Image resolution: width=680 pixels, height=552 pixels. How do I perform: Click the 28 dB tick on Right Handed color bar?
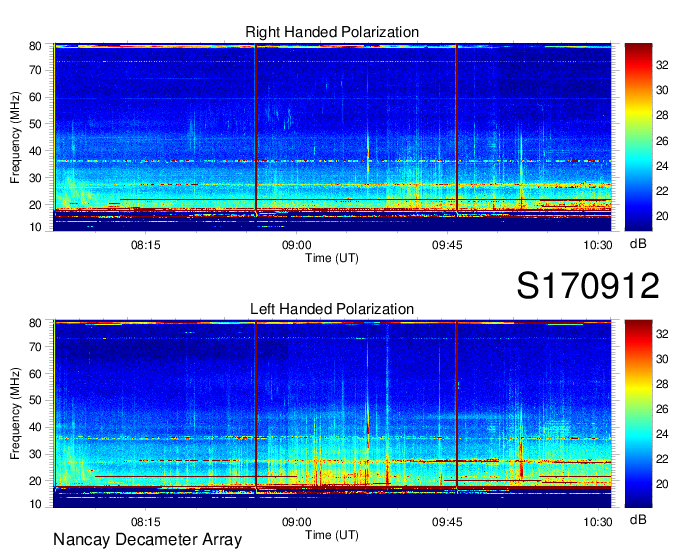[662, 116]
